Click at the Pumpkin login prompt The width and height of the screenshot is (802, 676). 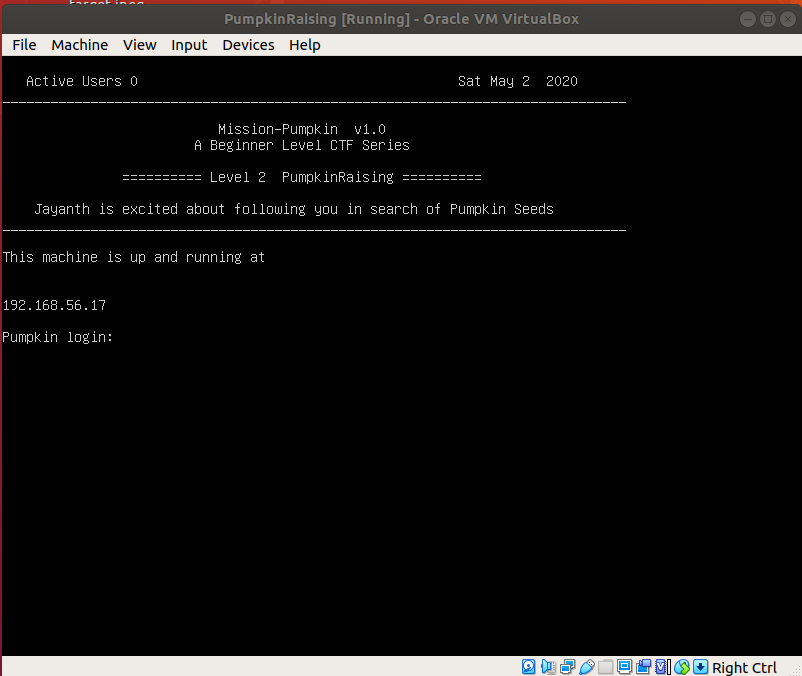coord(57,337)
